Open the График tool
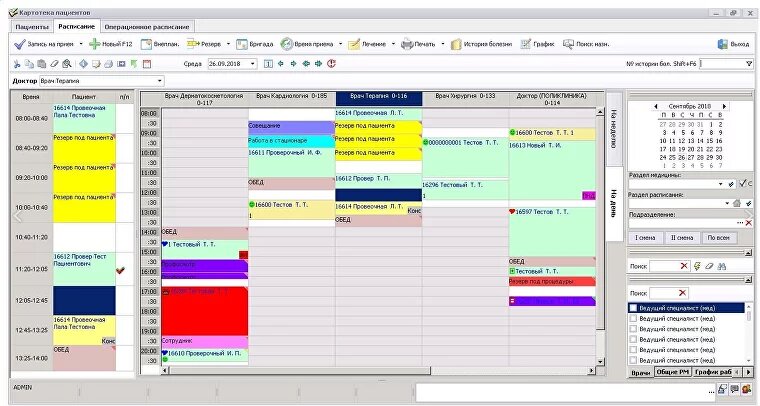 tap(538, 44)
